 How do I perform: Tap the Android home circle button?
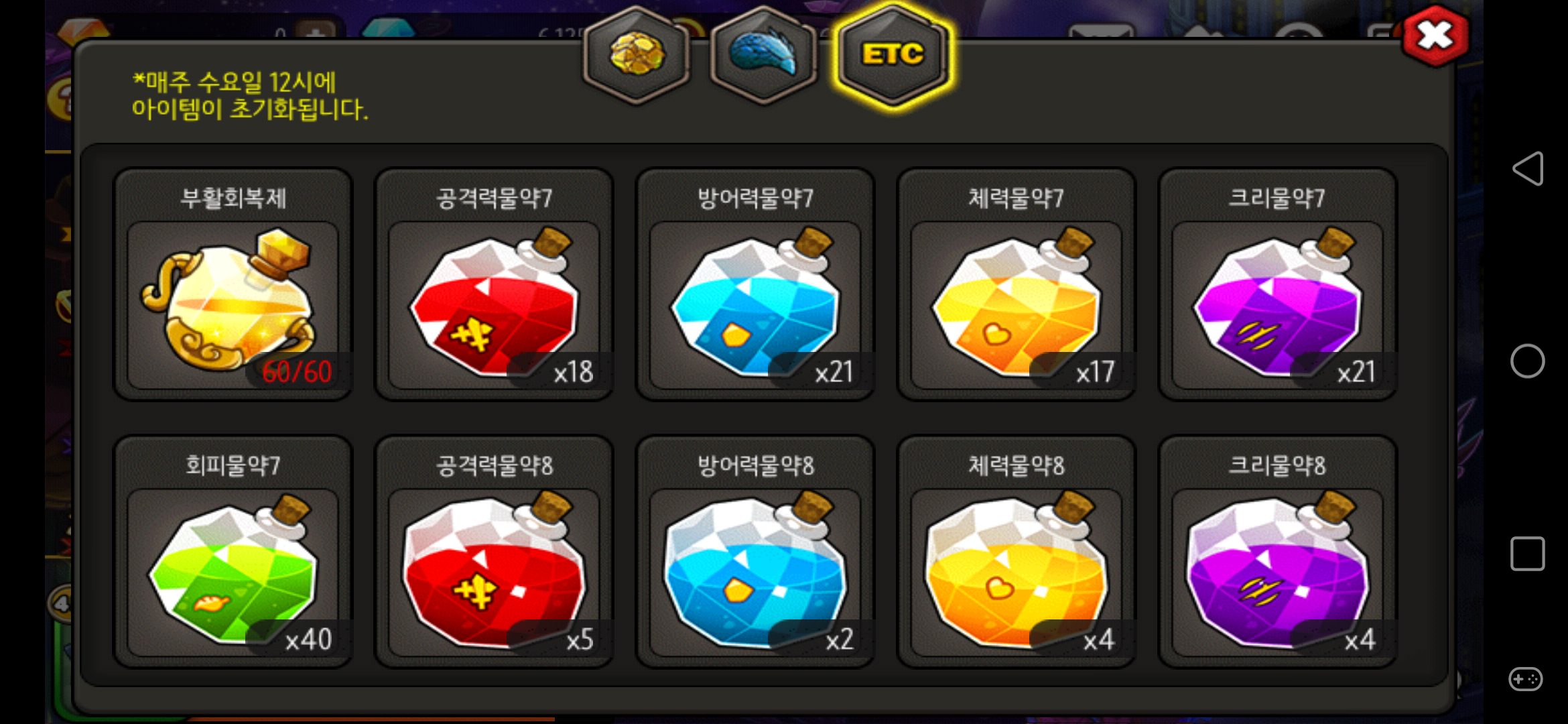pos(1528,361)
